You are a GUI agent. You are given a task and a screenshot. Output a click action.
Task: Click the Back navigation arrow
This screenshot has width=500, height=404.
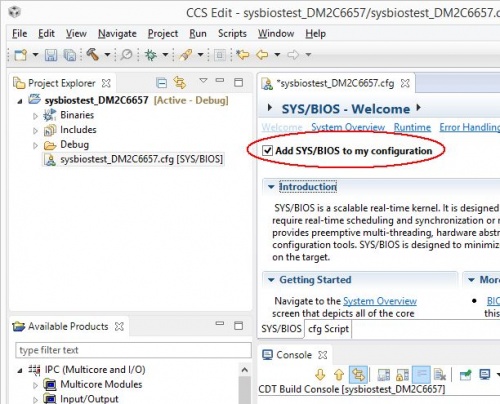[262, 54]
